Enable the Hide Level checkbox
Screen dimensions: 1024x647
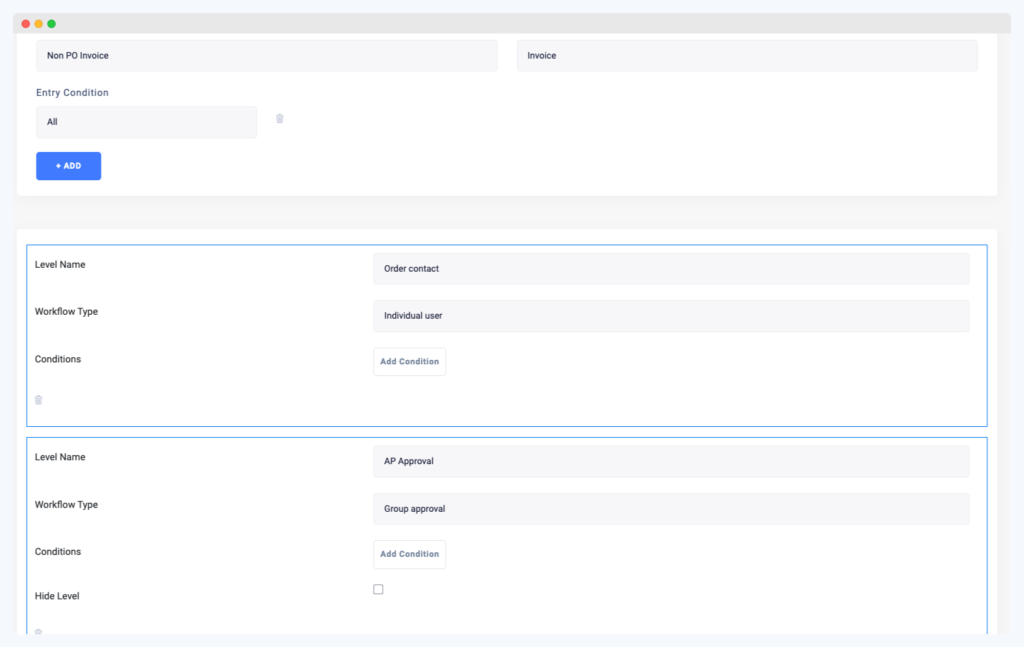[378, 589]
